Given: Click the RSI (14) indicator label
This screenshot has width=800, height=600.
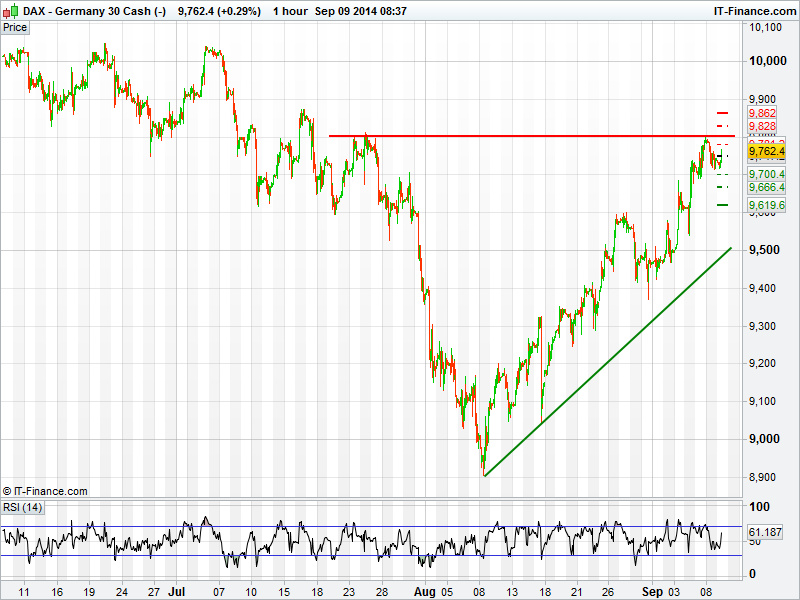Looking at the screenshot, I should pos(22,508).
